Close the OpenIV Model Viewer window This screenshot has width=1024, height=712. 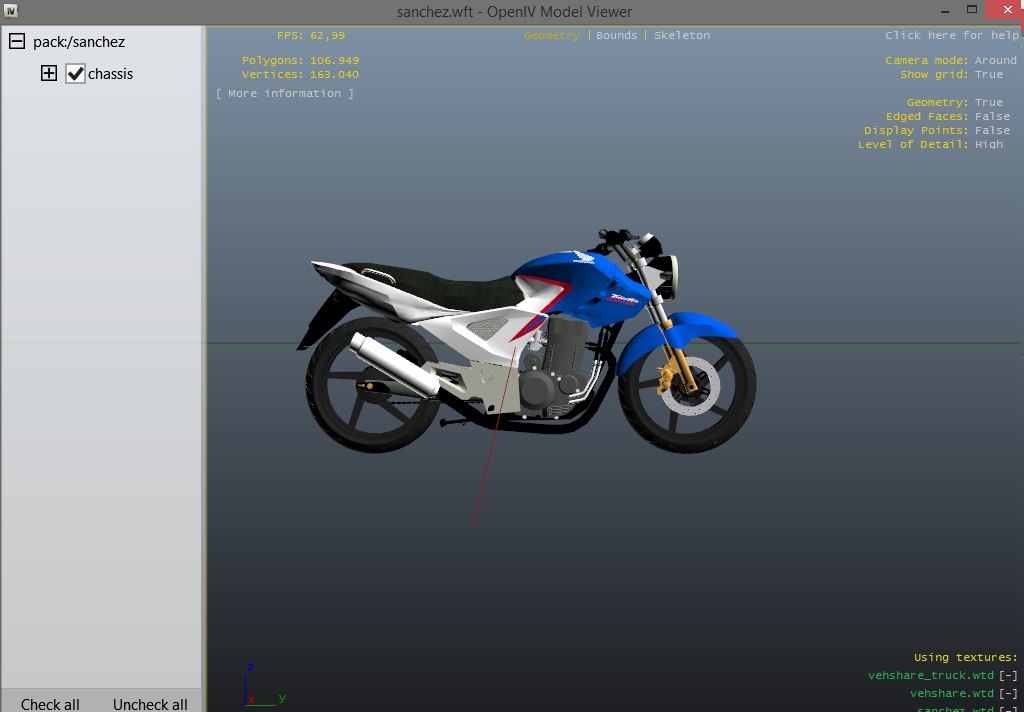click(1007, 9)
